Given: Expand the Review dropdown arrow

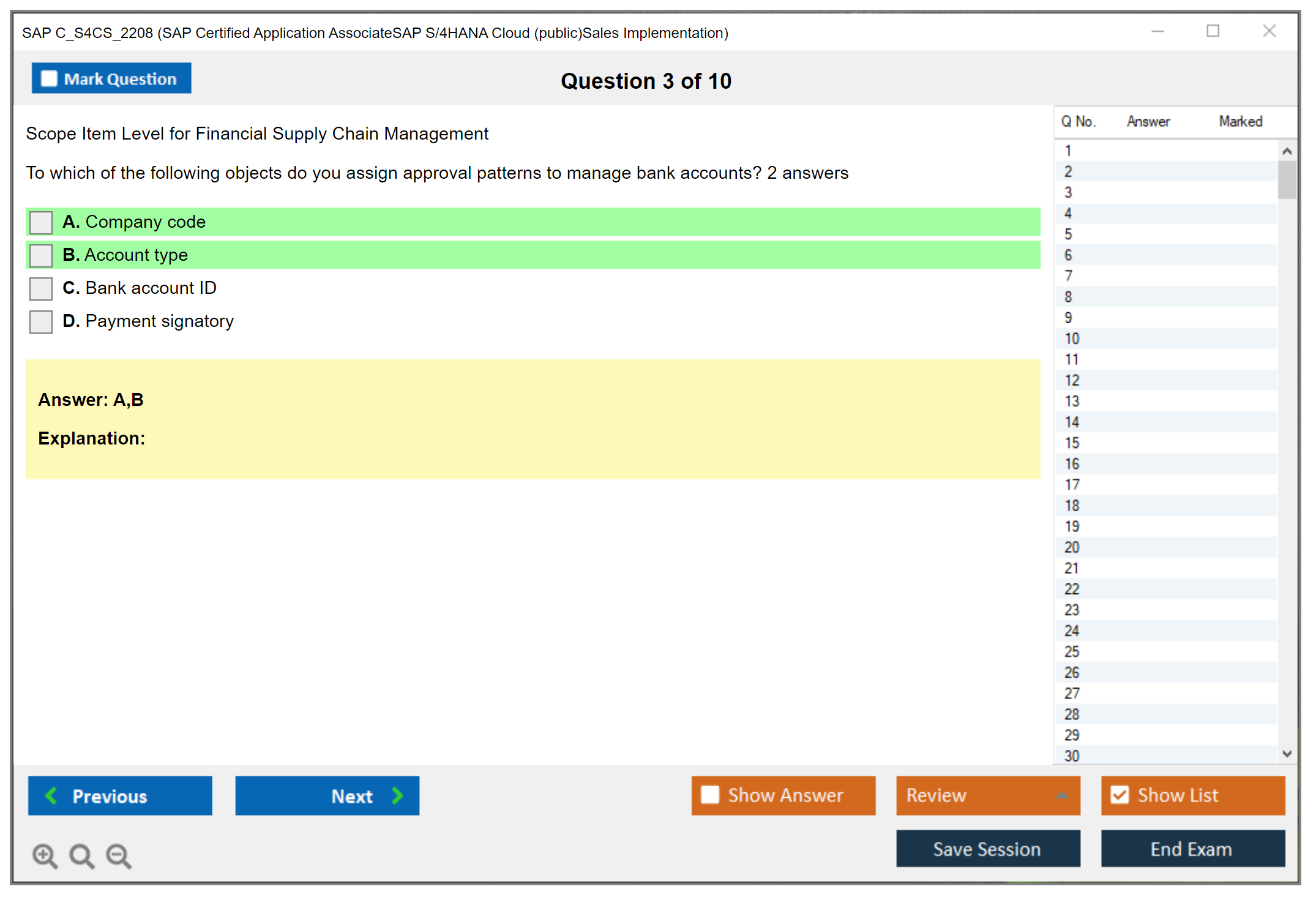Looking at the screenshot, I should pos(1062,795).
